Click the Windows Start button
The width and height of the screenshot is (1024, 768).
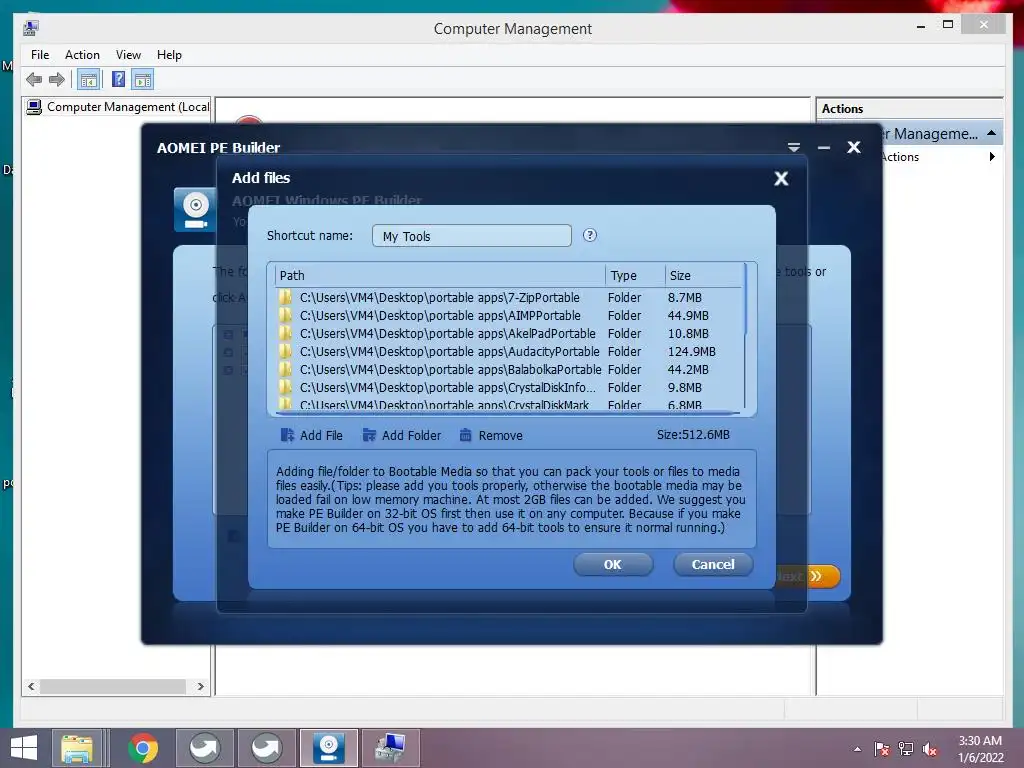24,748
